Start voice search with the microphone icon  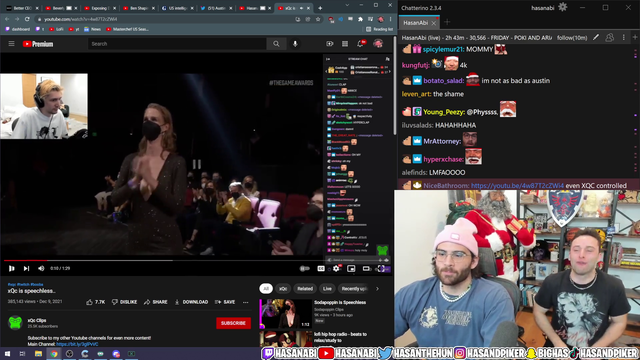[x=295, y=44]
